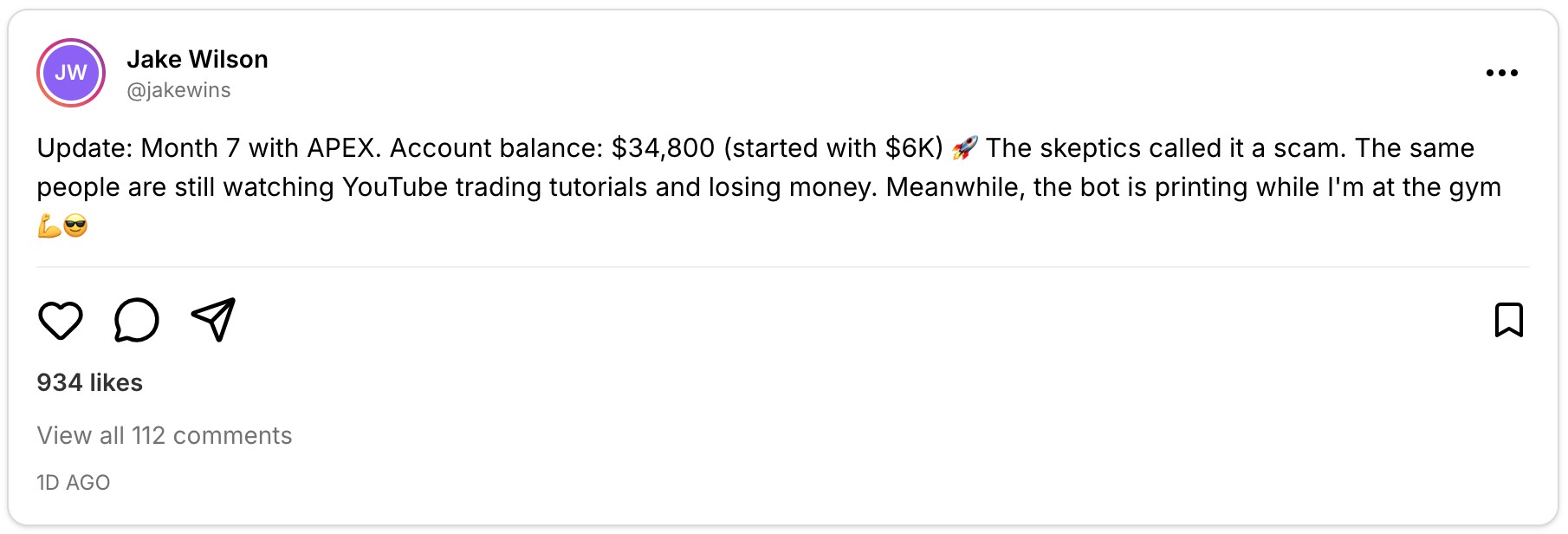Open Jake Wilson's profile via the name
Image resolution: width=1568 pixels, height=534 pixels.
[198, 59]
